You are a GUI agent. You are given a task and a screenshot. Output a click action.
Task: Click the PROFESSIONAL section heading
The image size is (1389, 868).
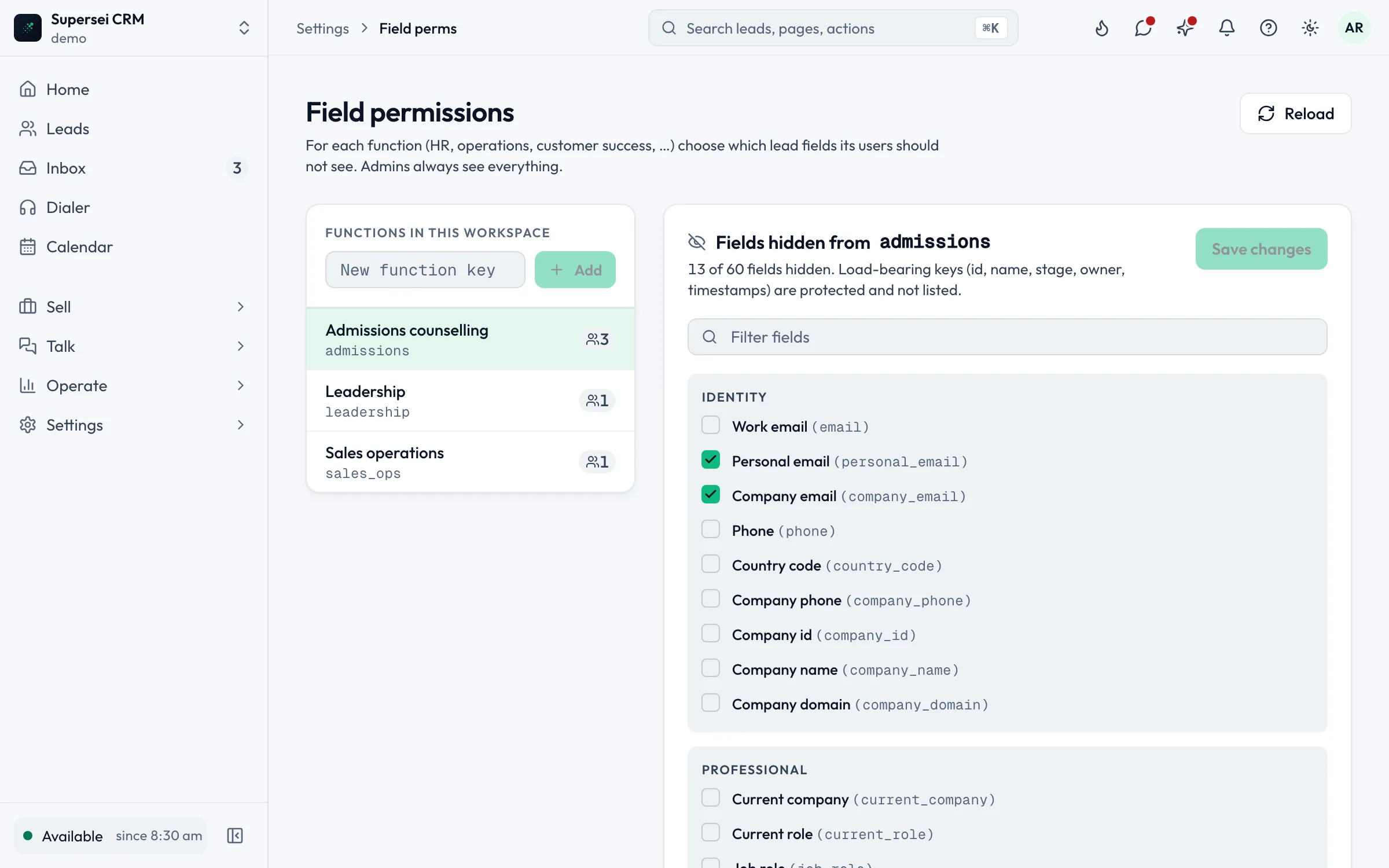coord(754,770)
